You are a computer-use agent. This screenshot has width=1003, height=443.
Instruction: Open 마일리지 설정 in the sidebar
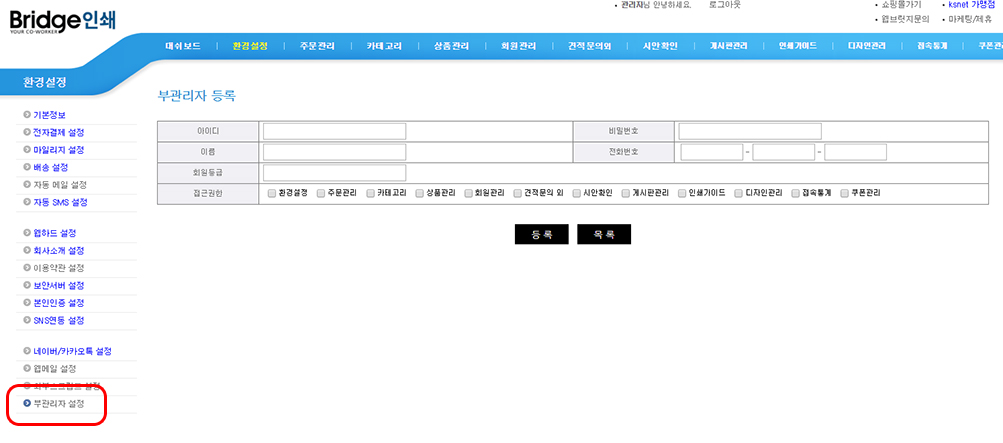point(58,150)
